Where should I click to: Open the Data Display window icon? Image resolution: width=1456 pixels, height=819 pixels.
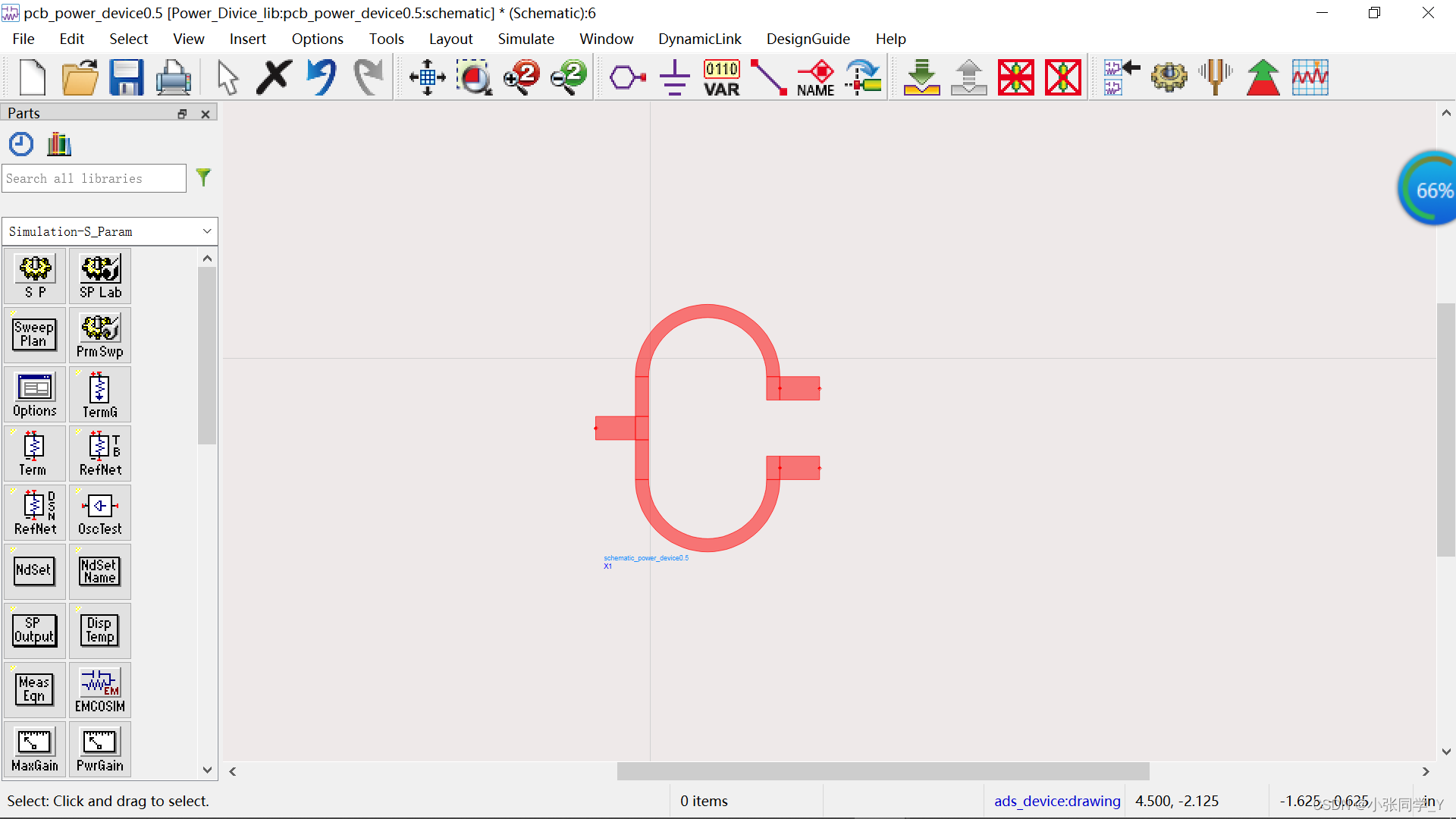(1310, 77)
